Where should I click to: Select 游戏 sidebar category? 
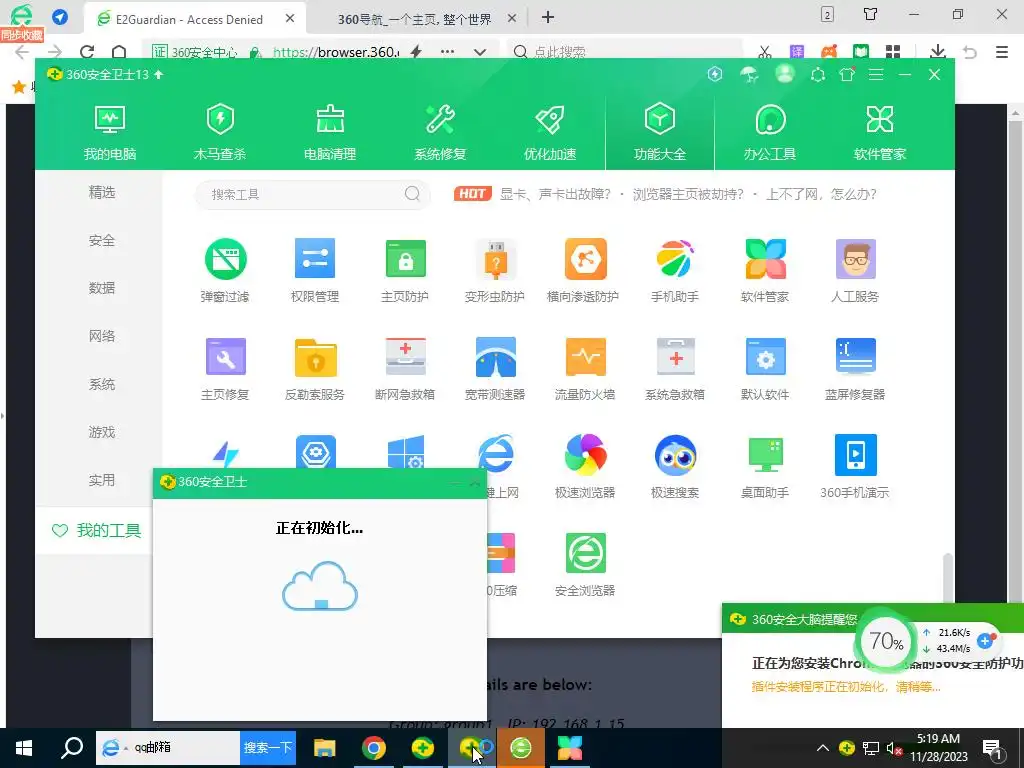point(102,432)
